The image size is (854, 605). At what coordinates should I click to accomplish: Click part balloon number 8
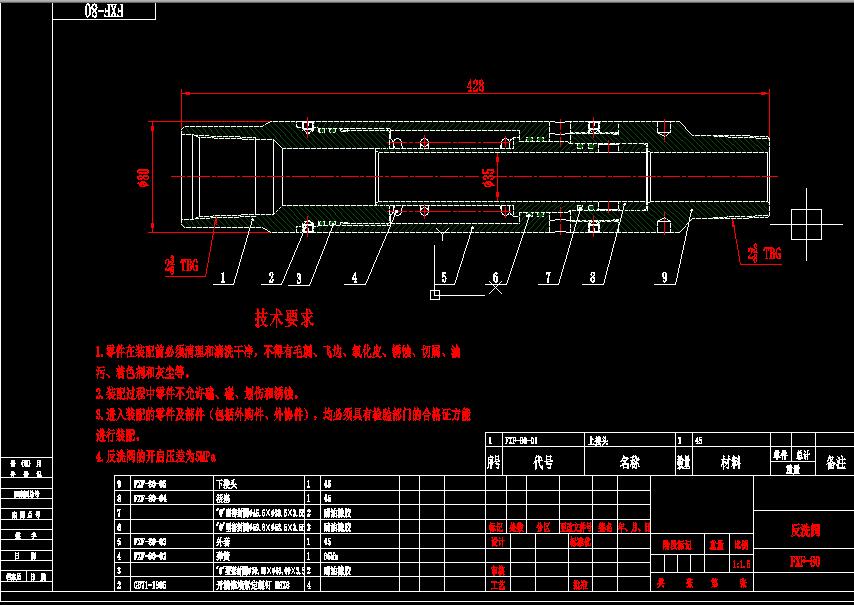(x=593, y=278)
